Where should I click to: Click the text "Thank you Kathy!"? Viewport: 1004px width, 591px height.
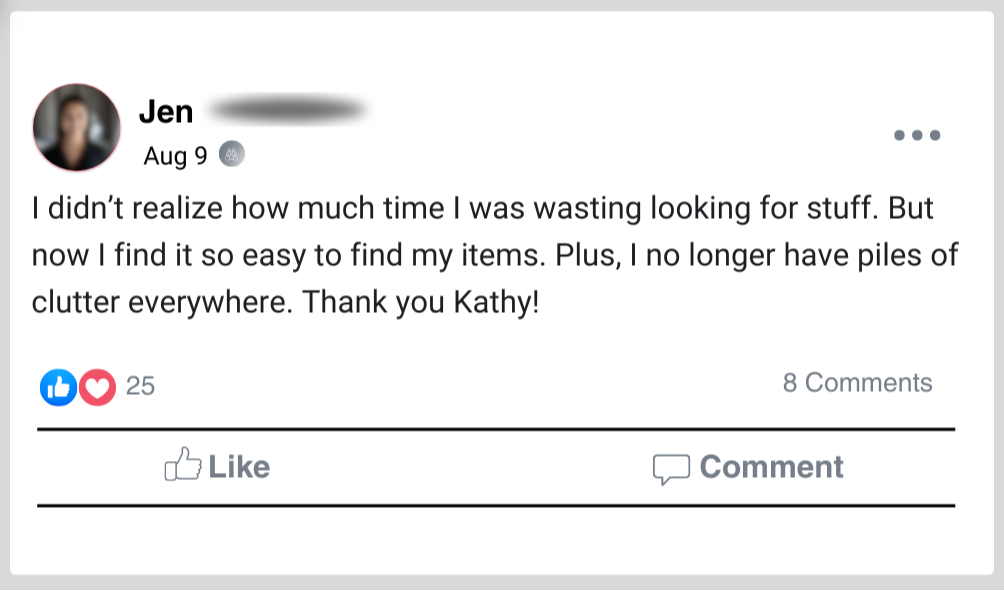pos(421,301)
